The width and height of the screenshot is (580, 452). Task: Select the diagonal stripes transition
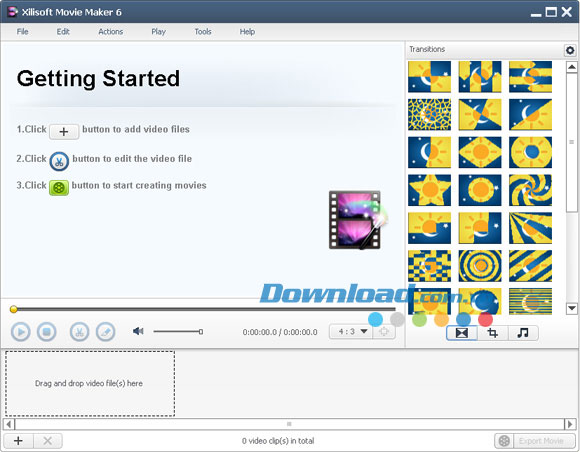pyautogui.click(x=530, y=266)
